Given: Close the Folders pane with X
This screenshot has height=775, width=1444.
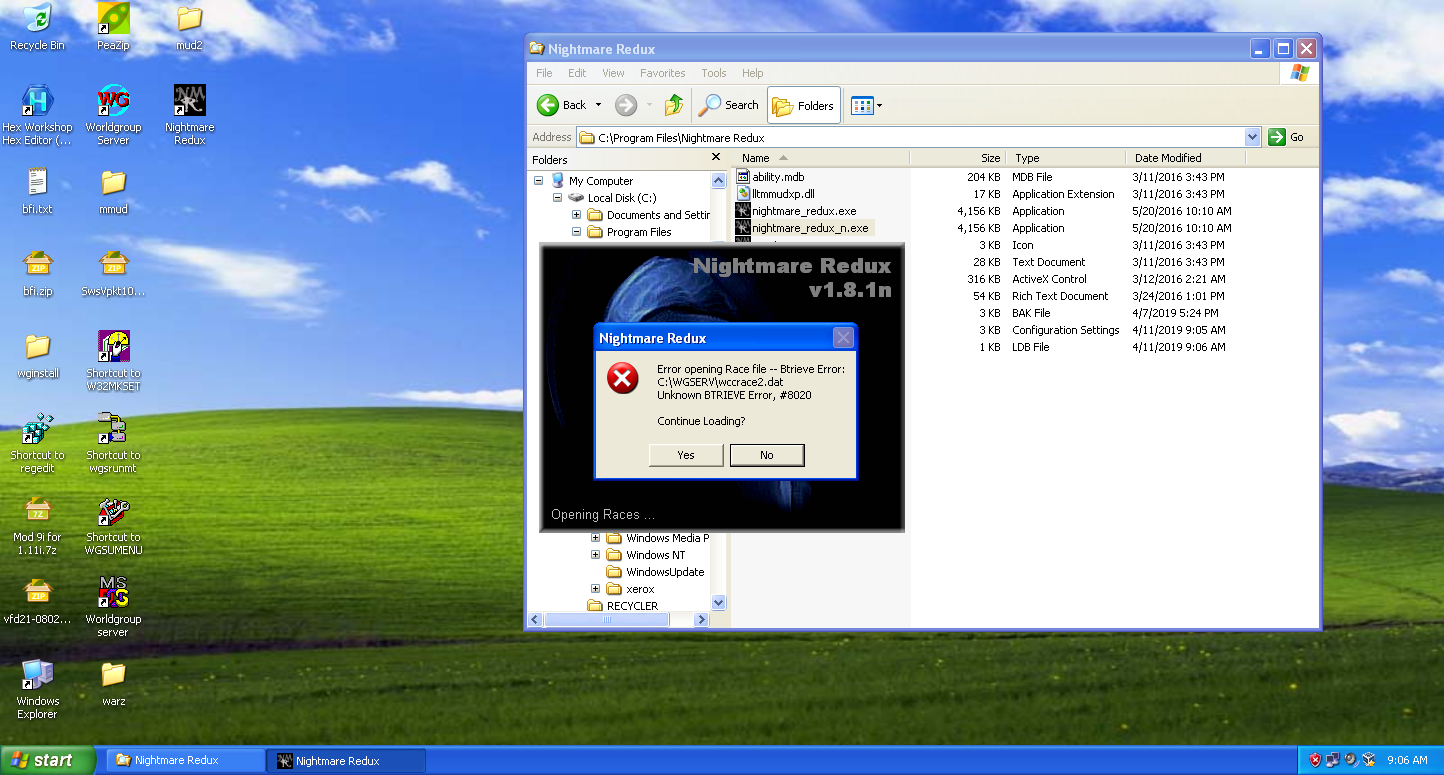Looking at the screenshot, I should tap(716, 157).
